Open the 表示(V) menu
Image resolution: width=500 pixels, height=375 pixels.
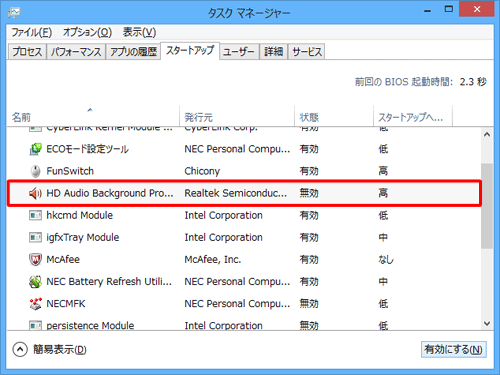pos(139,32)
